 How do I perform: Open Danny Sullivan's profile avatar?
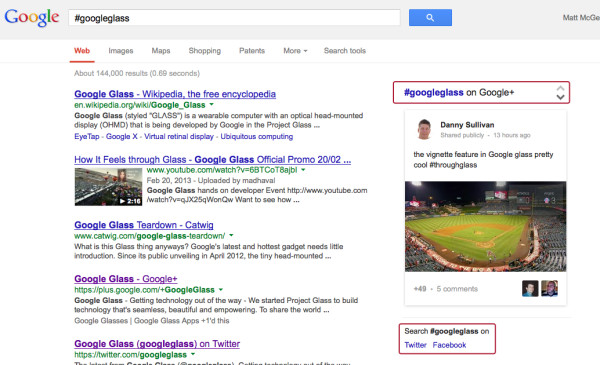(x=424, y=129)
